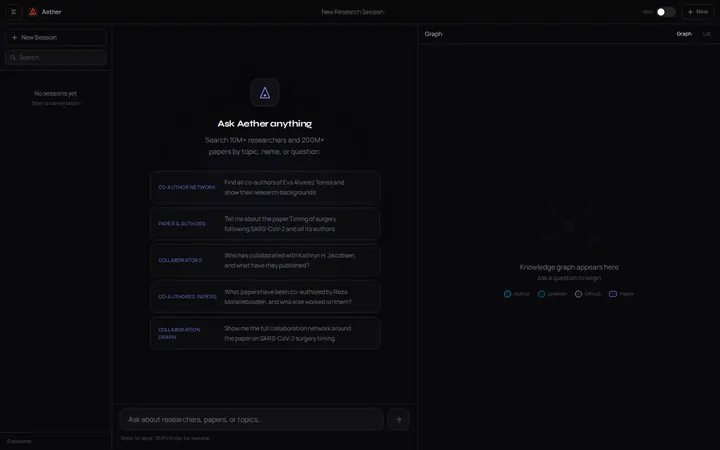Viewport: 720px width, 450px height.
Task: Focus the 'Ask about researchers, papers, or topics' box
Action: coord(252,419)
